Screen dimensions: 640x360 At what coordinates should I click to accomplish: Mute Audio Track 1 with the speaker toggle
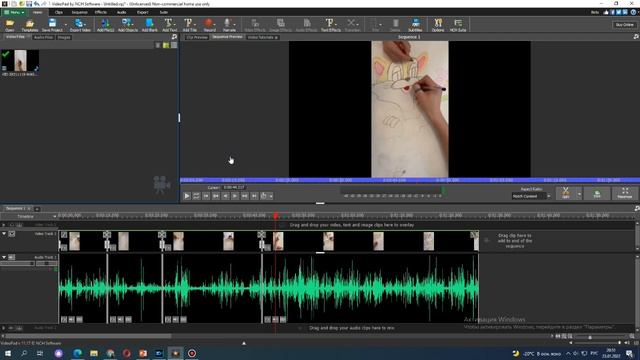tap(11, 257)
